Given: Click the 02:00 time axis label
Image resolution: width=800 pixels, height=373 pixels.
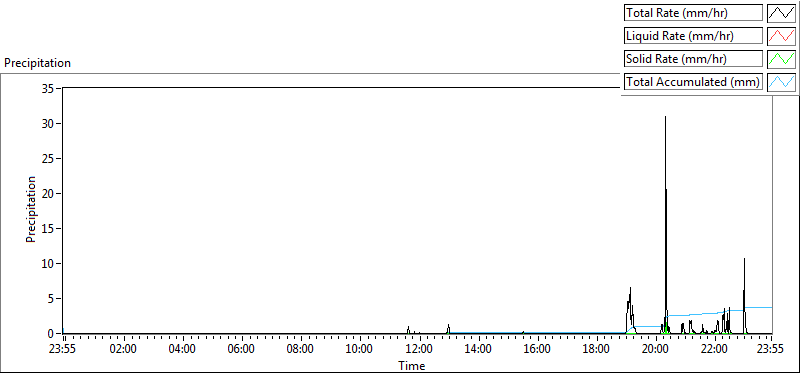Looking at the screenshot, I should 123,350.
